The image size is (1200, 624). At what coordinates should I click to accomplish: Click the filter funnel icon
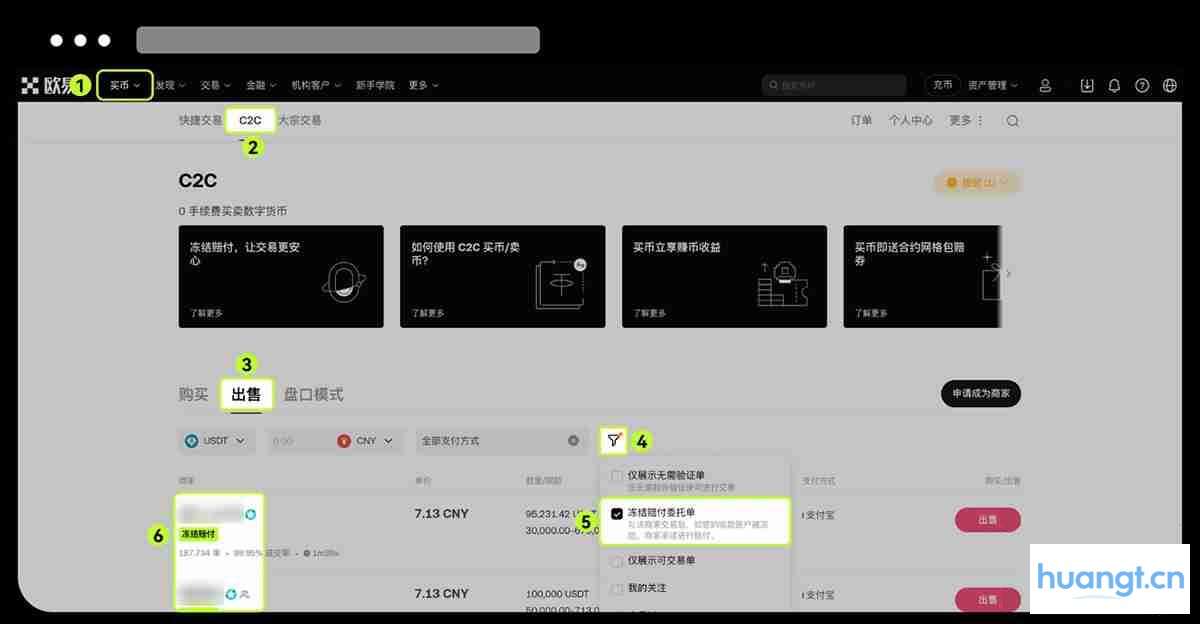[613, 440]
